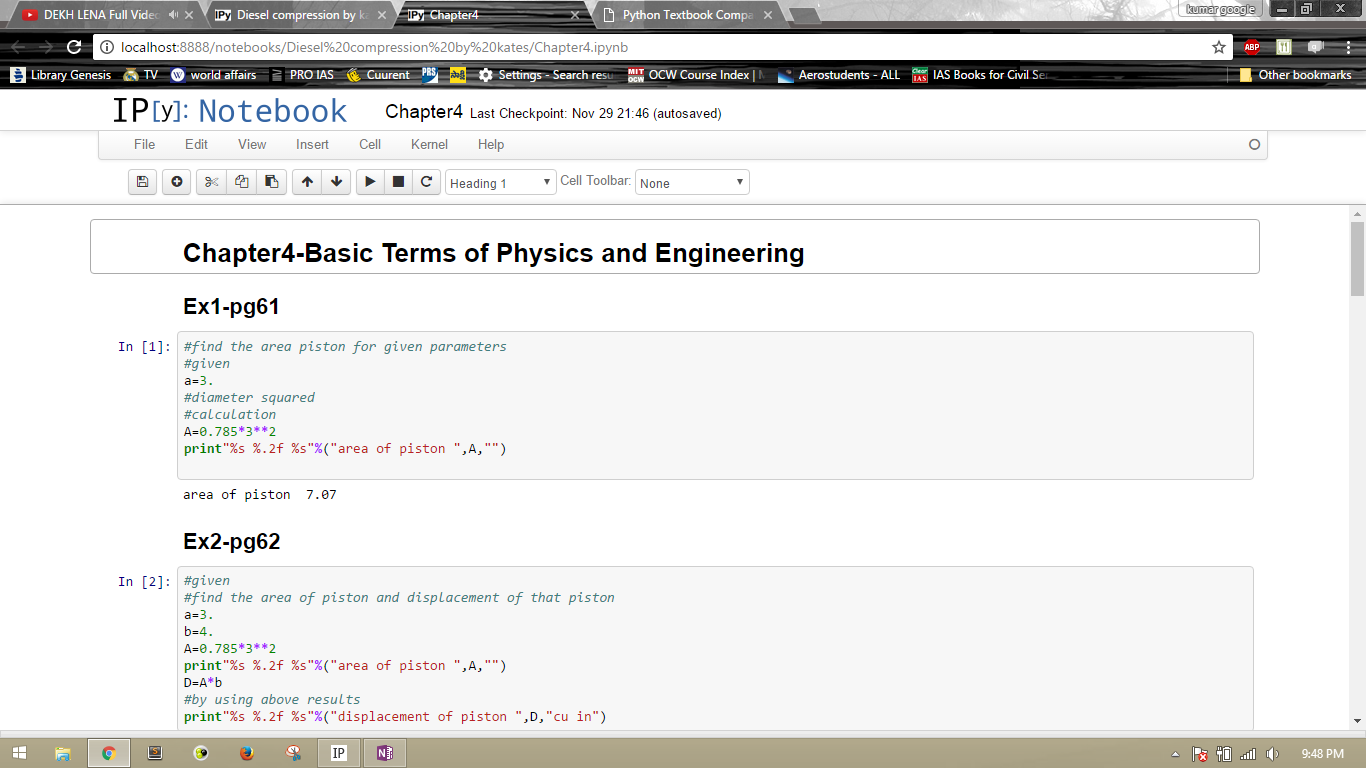Move selected cell down with arrow icon
Screen dimensions: 1366x768
point(336,182)
